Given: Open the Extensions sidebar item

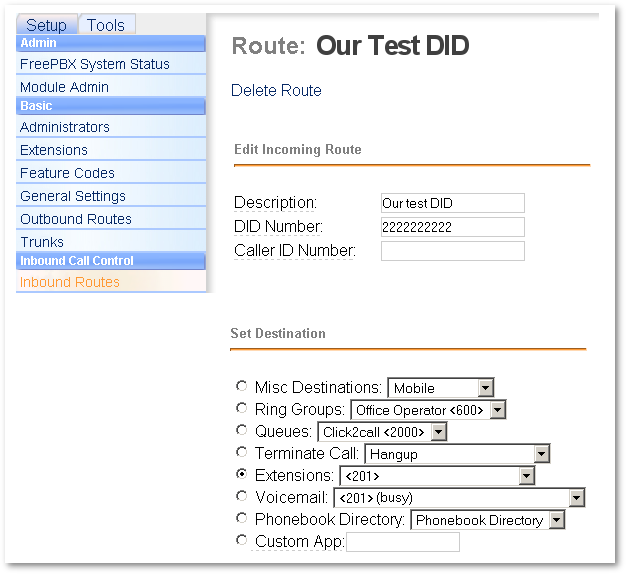Looking at the screenshot, I should pos(54,150).
